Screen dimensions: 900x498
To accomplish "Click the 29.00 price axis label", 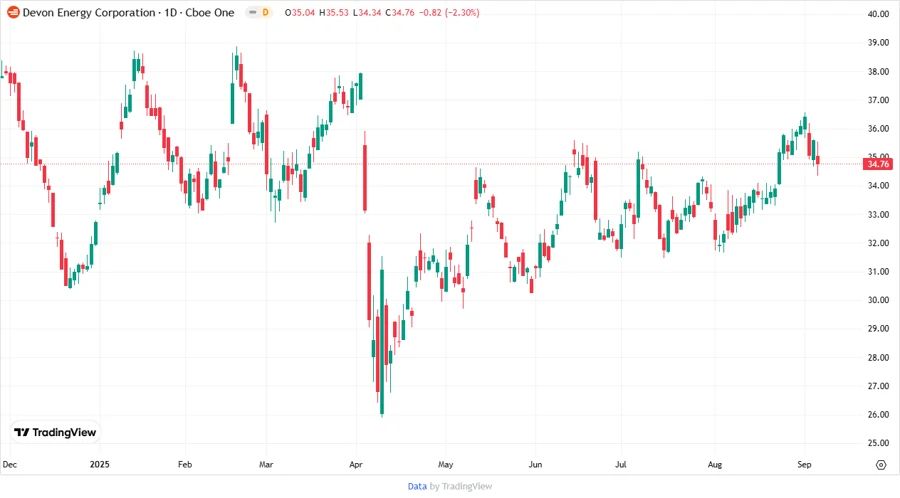I will click(878, 329).
